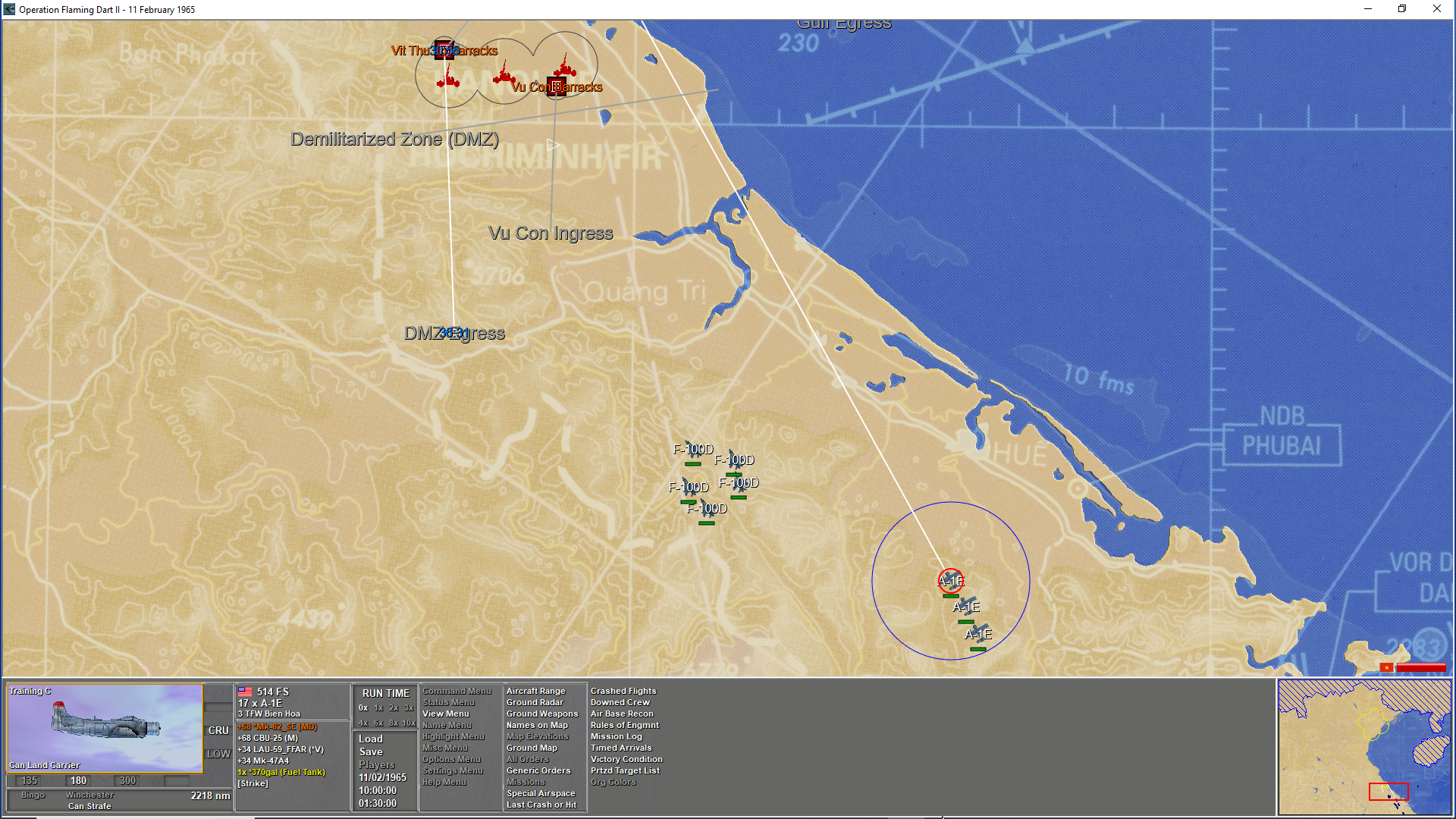Click the topmost F-100D aircraft icon
Viewport: 1456px width, 819px height.
[692, 450]
